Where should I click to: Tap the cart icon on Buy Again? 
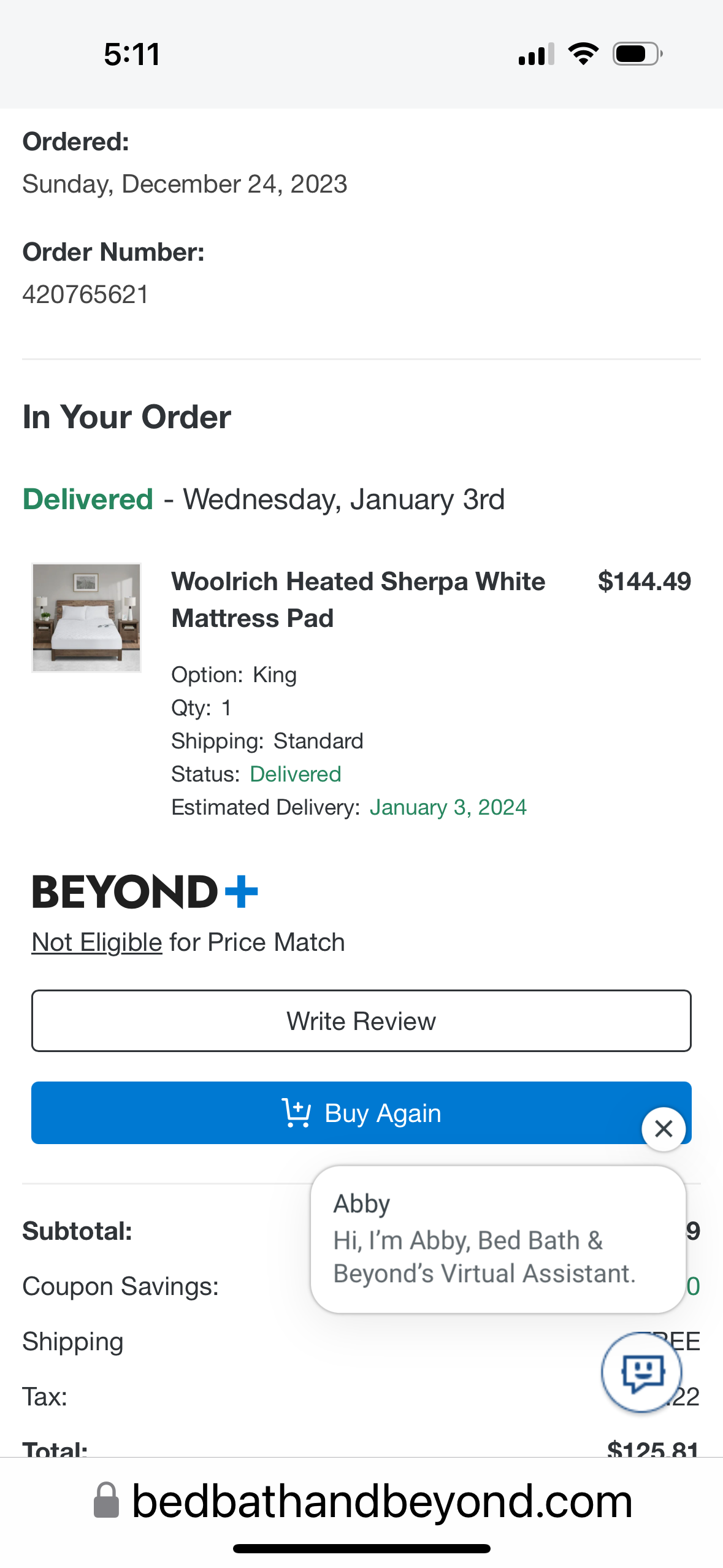tap(296, 1113)
